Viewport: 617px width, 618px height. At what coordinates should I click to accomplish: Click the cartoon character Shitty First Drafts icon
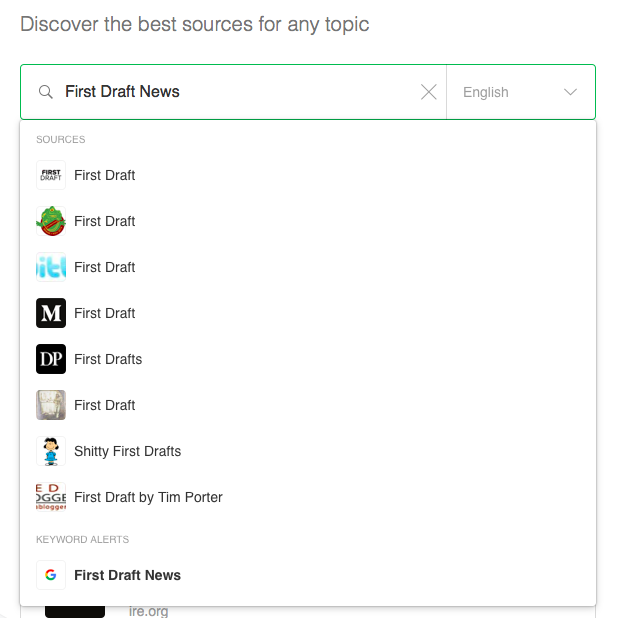tap(51, 451)
